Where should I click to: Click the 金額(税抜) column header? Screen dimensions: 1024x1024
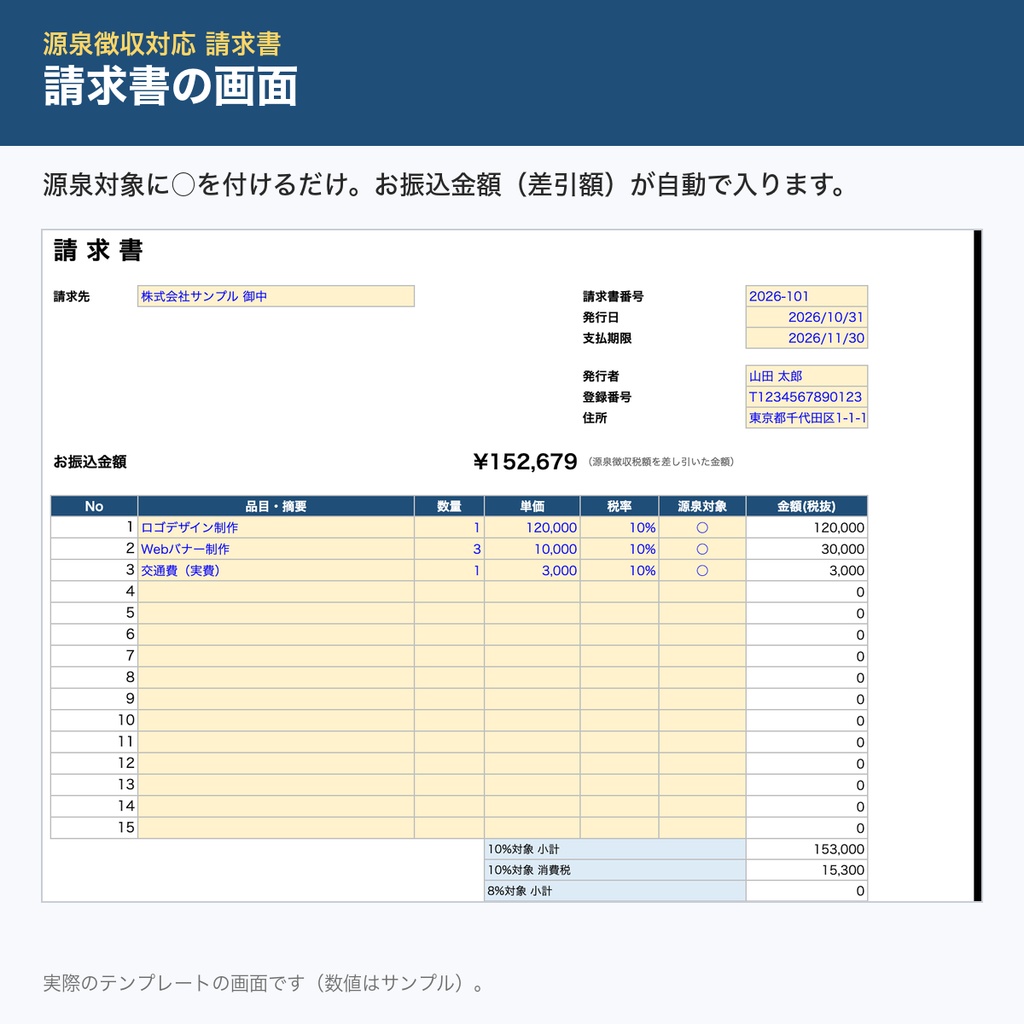tap(807, 506)
